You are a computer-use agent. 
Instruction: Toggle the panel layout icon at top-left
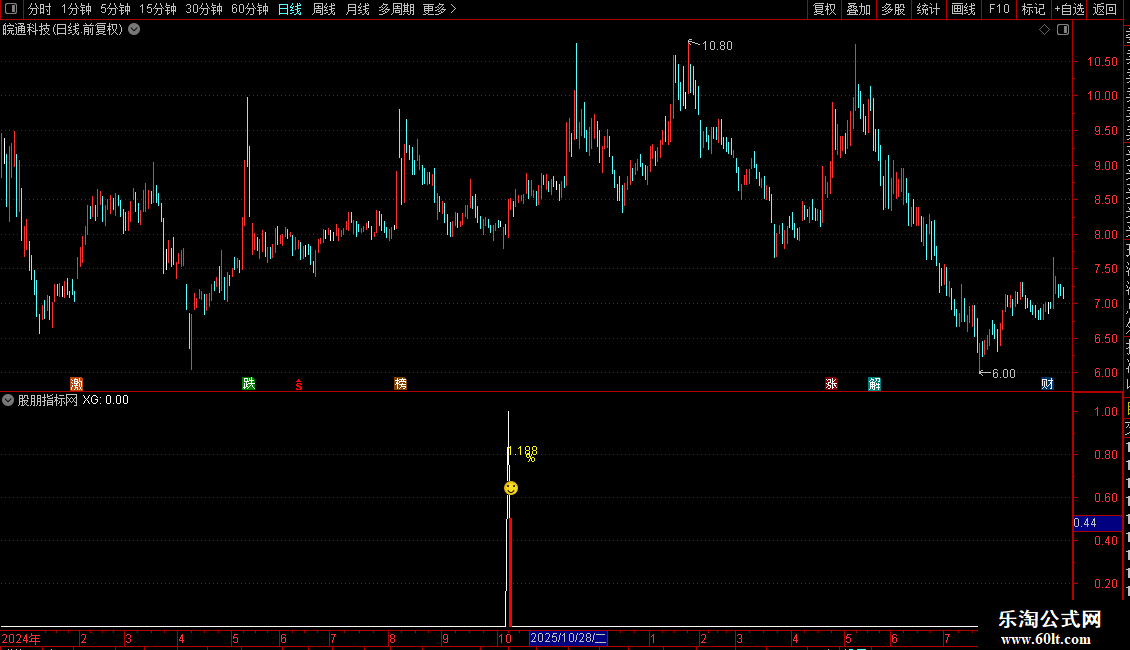coord(11,9)
